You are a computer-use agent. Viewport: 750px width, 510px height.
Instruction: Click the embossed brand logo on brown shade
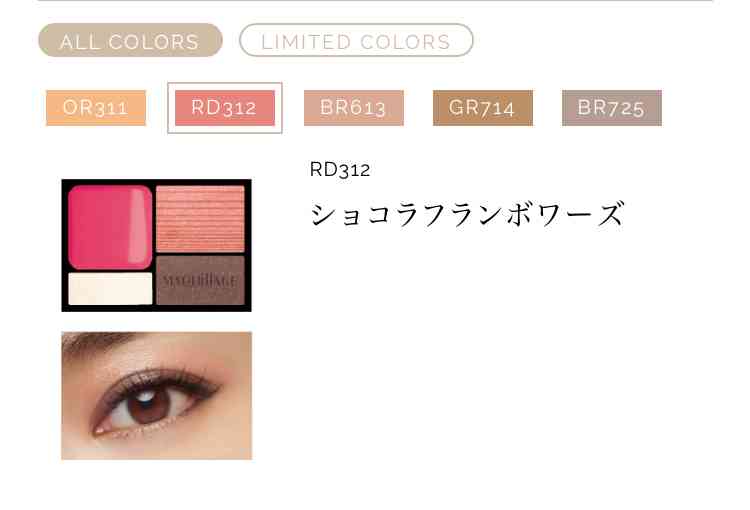[200, 281]
